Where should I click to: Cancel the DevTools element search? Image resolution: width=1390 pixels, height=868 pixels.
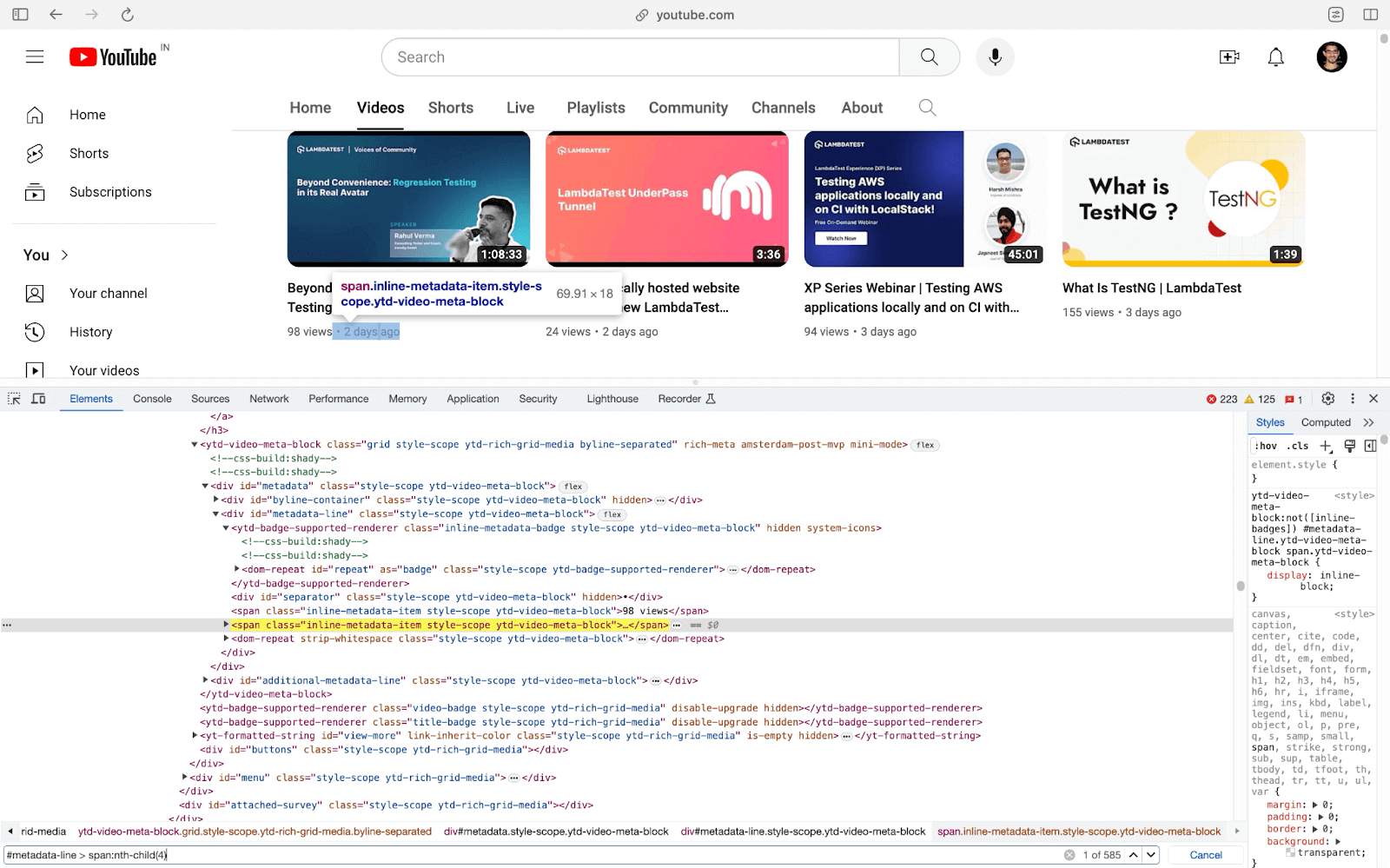click(x=1205, y=855)
